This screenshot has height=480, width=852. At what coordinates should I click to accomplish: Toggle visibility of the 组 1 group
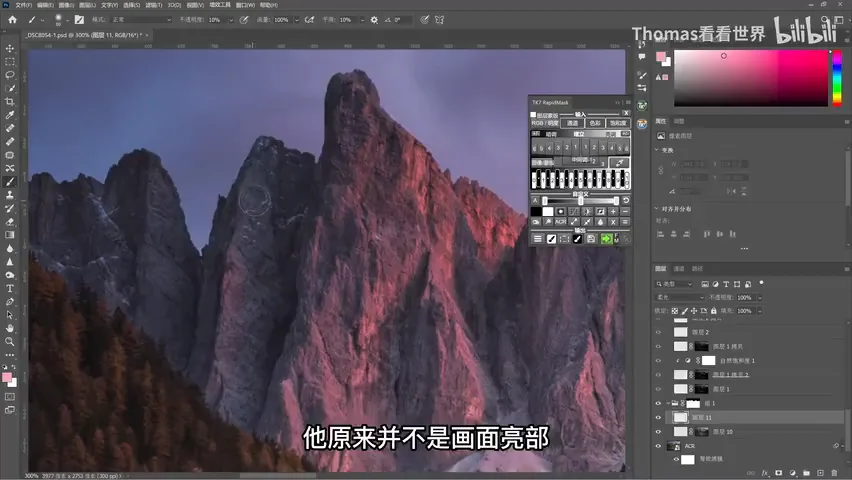(x=659, y=403)
